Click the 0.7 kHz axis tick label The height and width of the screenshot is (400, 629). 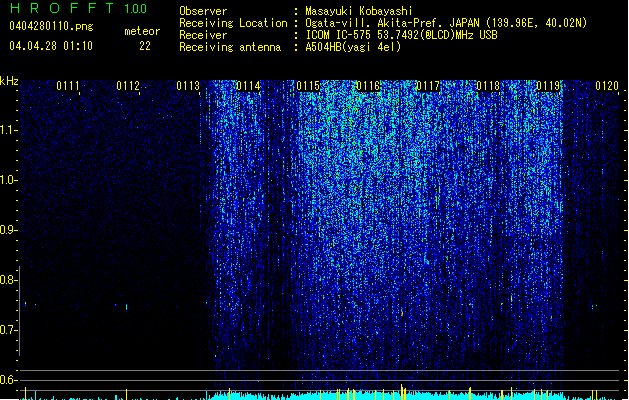tap(9, 330)
